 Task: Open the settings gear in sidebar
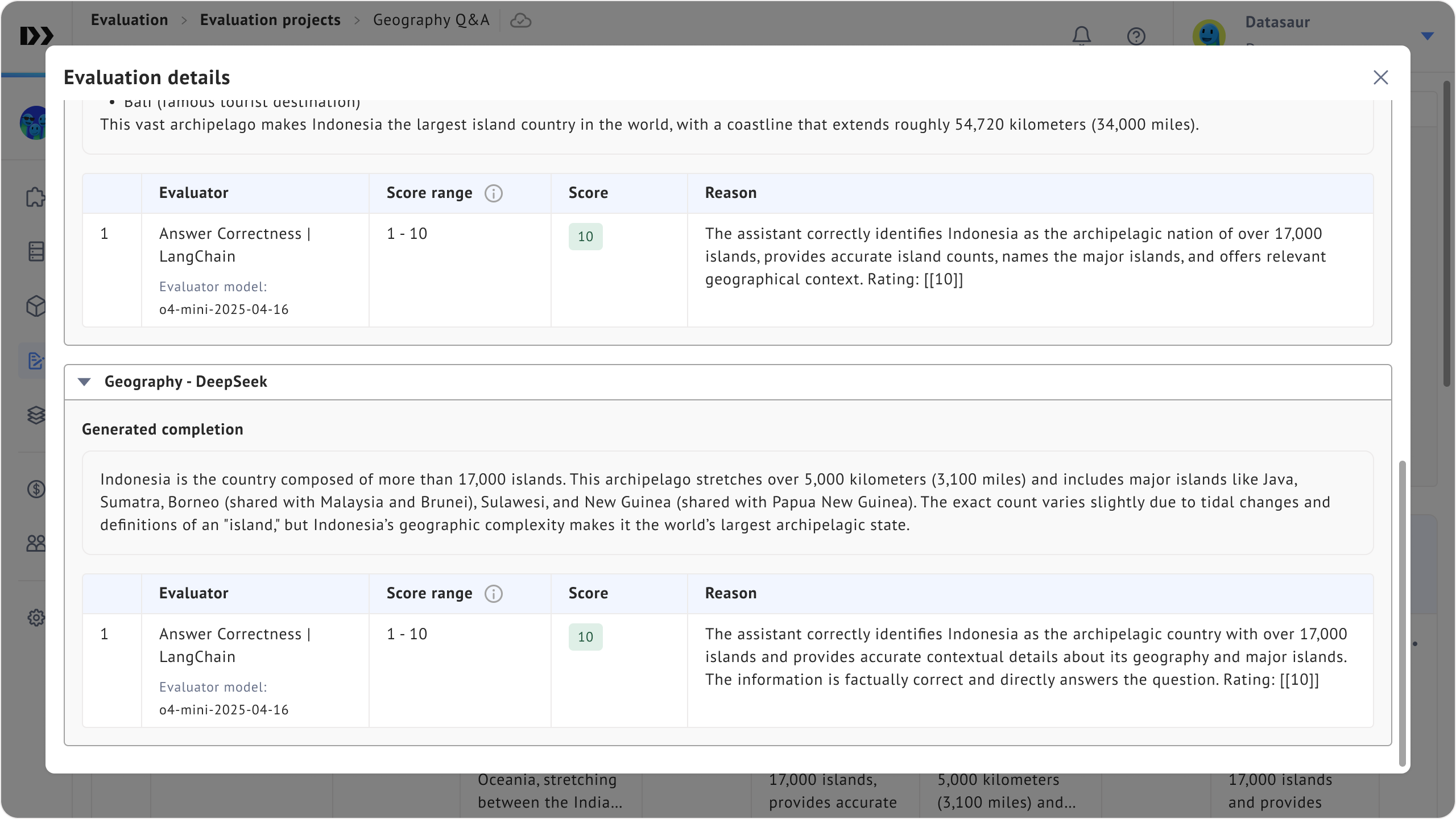tap(36, 618)
